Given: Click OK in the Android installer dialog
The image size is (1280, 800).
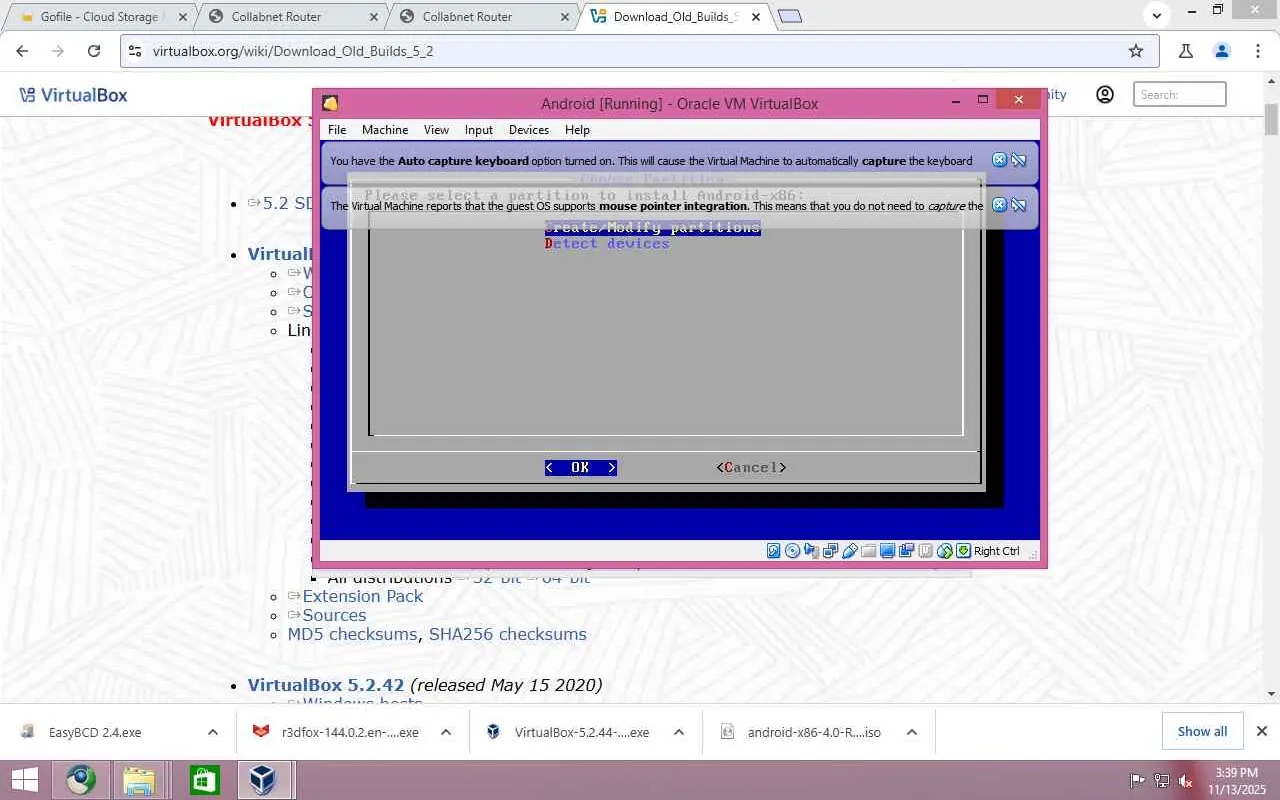Looking at the screenshot, I should [x=580, y=468].
